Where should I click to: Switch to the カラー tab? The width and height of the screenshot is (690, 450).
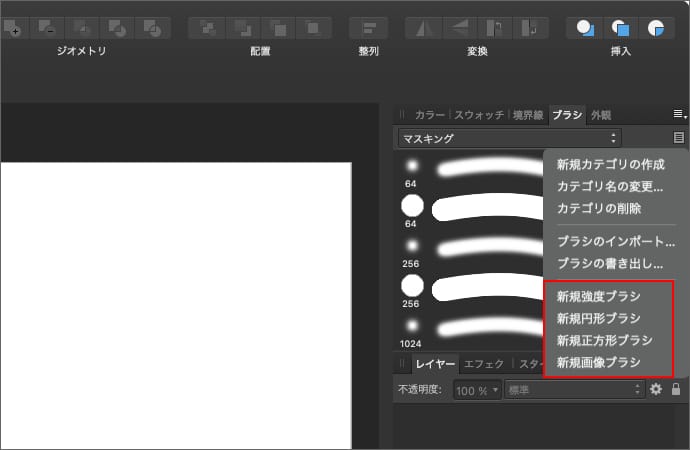coord(429,115)
